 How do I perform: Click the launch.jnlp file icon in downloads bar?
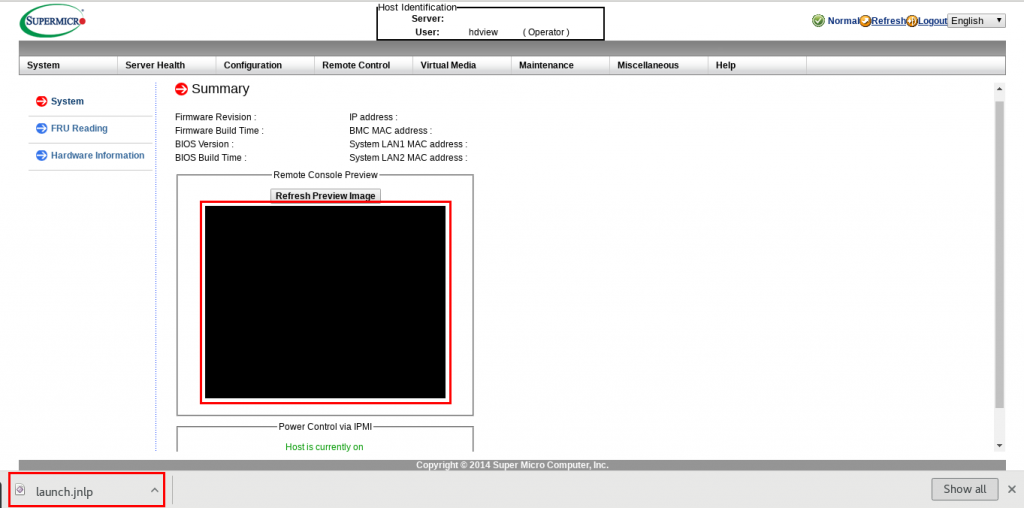20,490
